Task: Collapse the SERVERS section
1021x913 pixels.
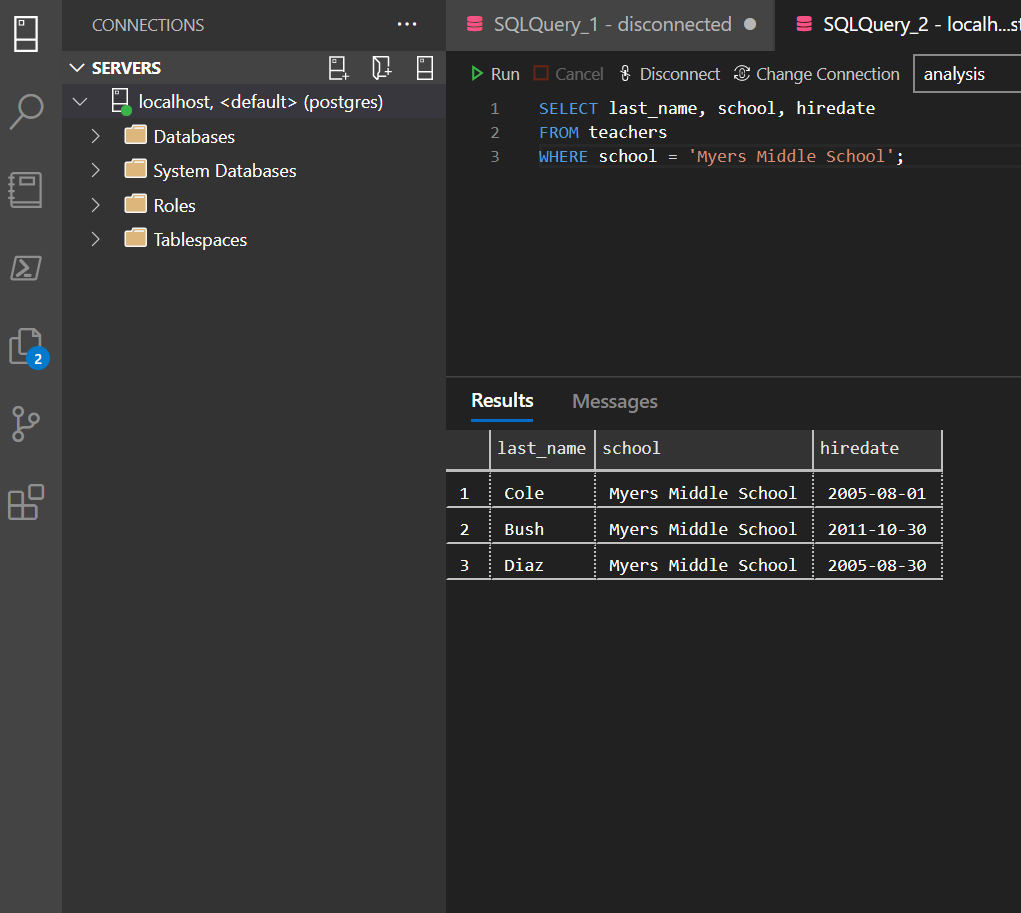Action: (78, 68)
